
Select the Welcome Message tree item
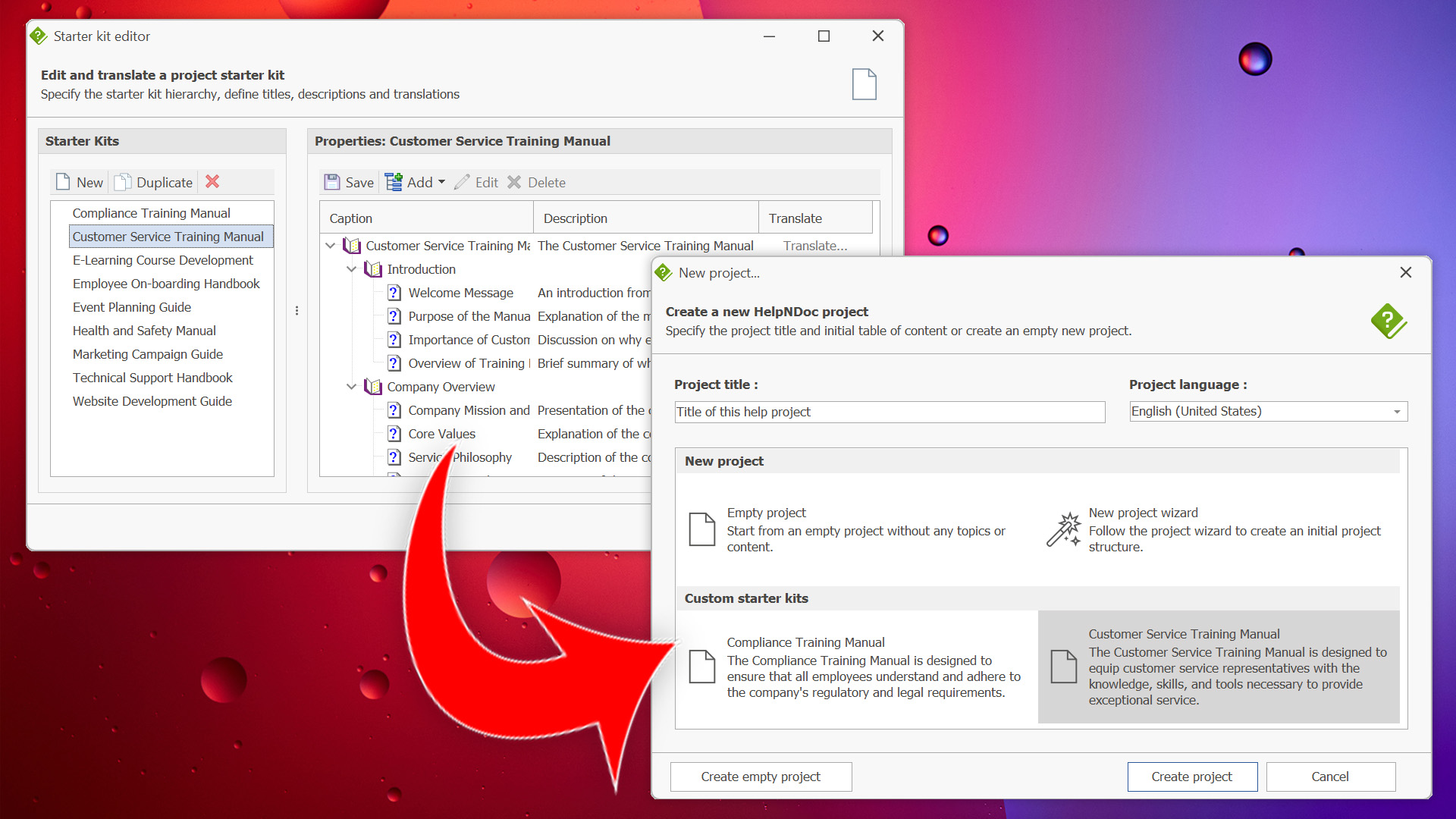tap(460, 293)
